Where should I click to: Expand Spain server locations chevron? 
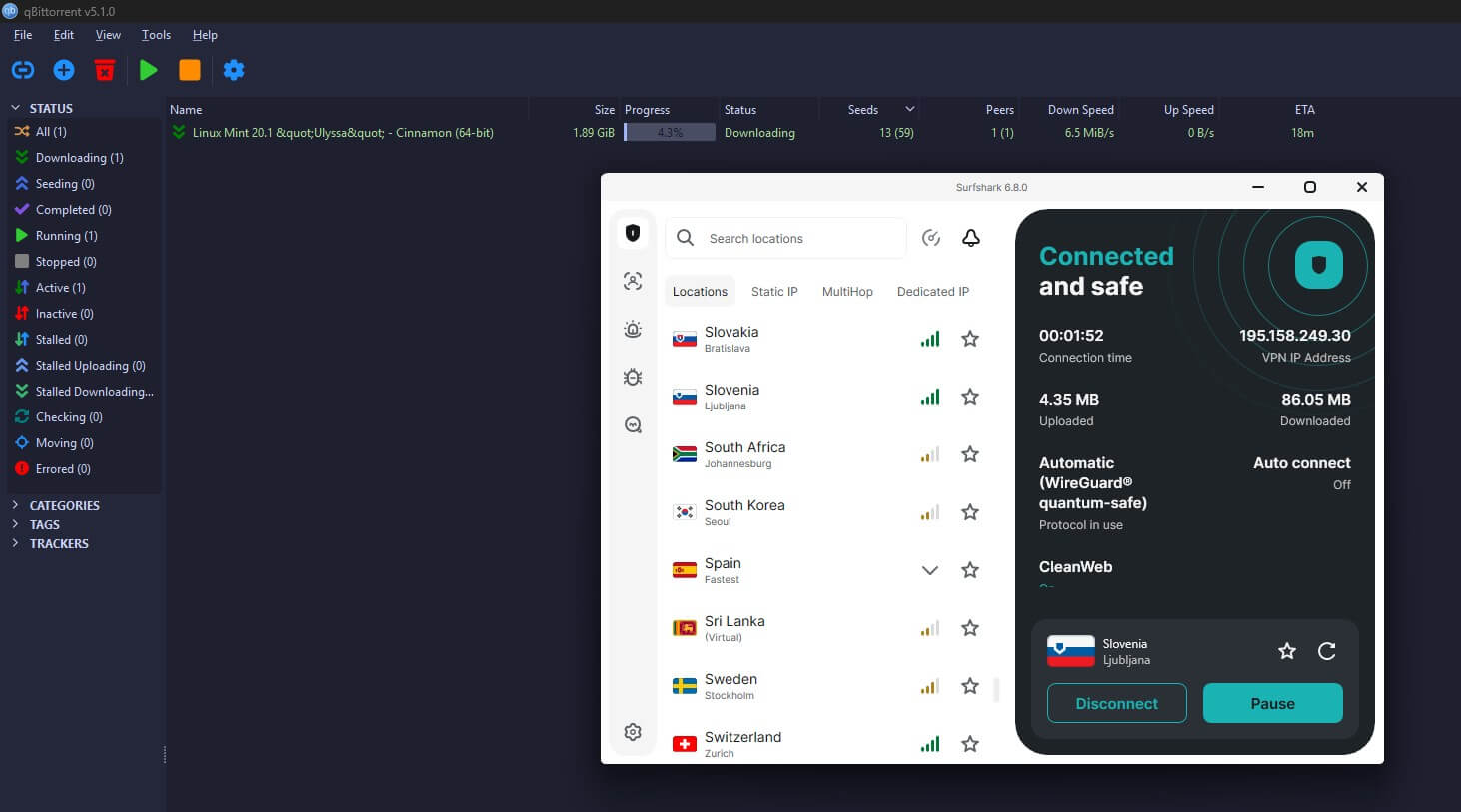click(x=930, y=570)
